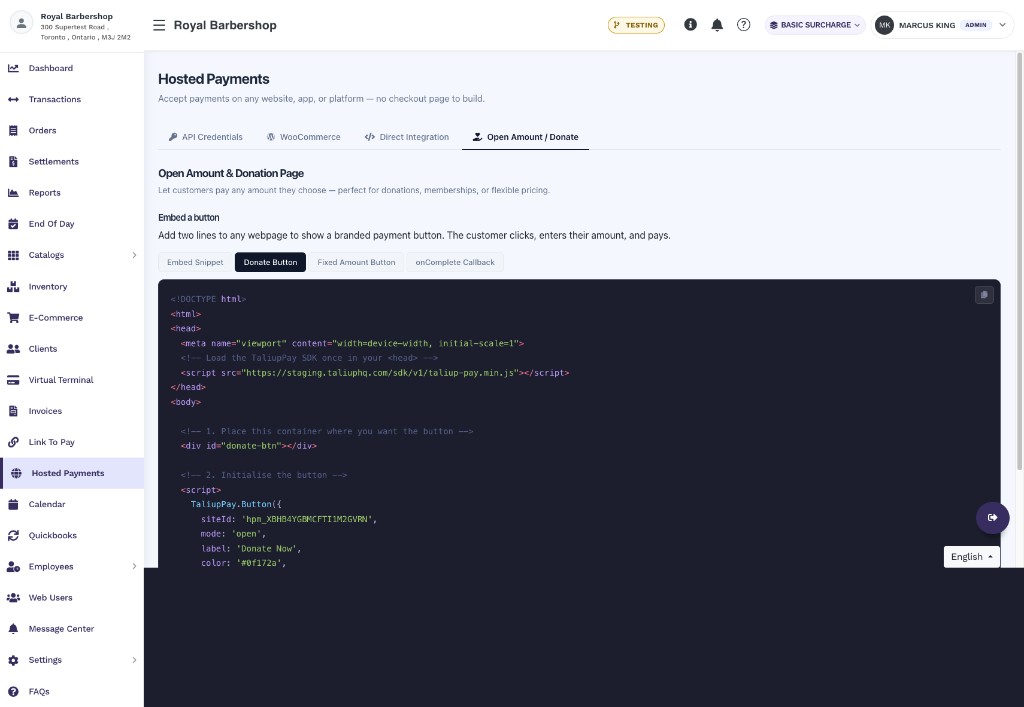This screenshot has width=1024, height=707.
Task: Open the Dashboard chart icon
Action: tap(13, 68)
